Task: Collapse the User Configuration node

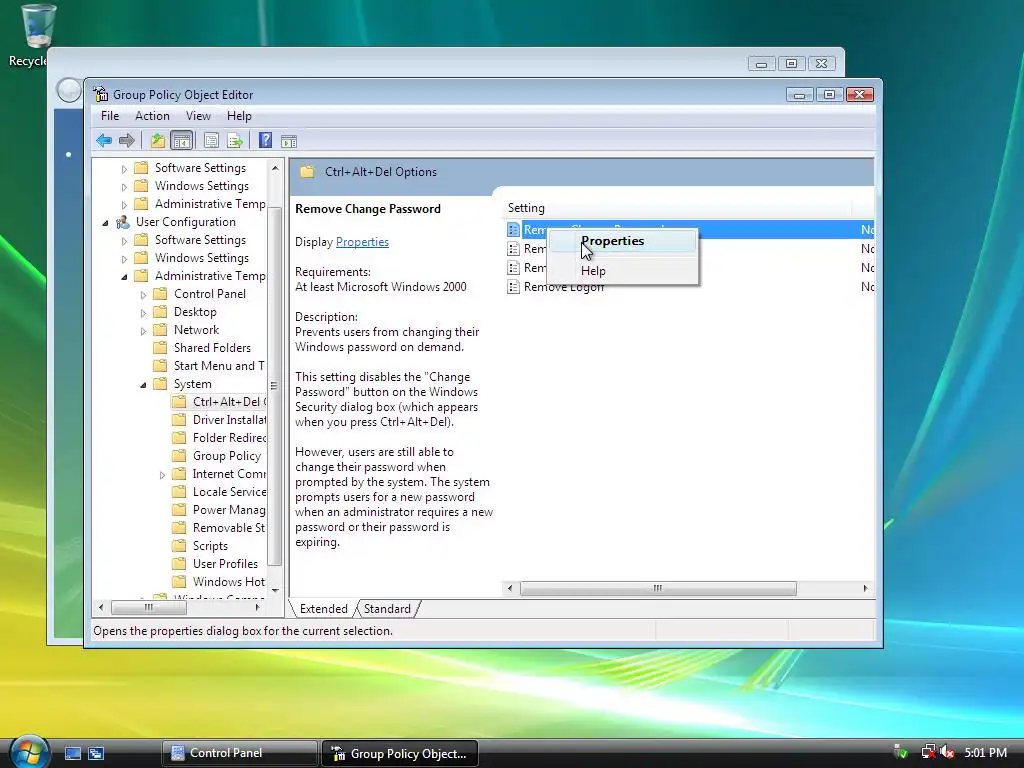Action: point(105,223)
